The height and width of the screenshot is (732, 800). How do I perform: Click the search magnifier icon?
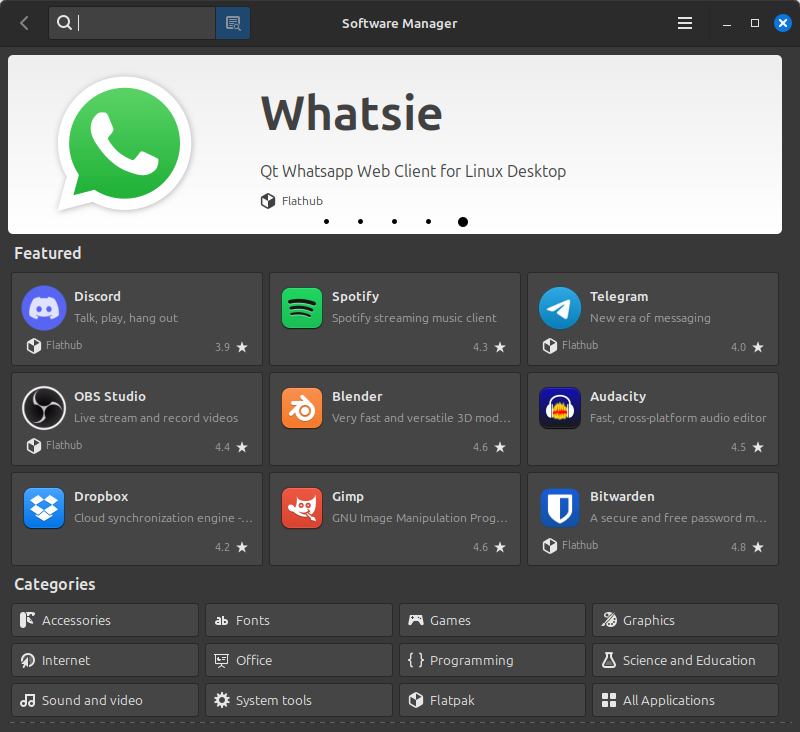tap(64, 22)
